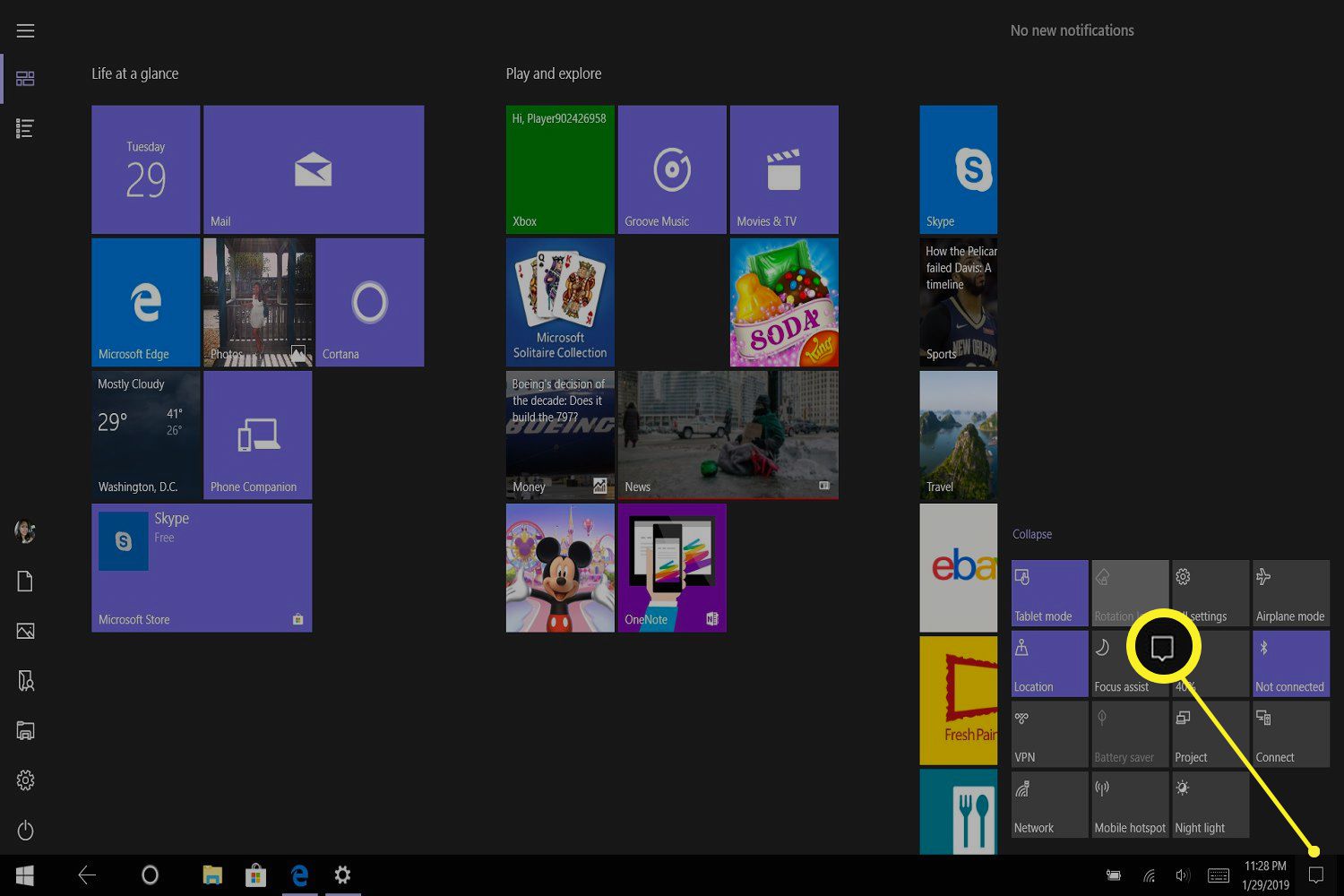Open Microsoft Solitaire Collection tile
The height and width of the screenshot is (896, 1344).
pos(560,302)
